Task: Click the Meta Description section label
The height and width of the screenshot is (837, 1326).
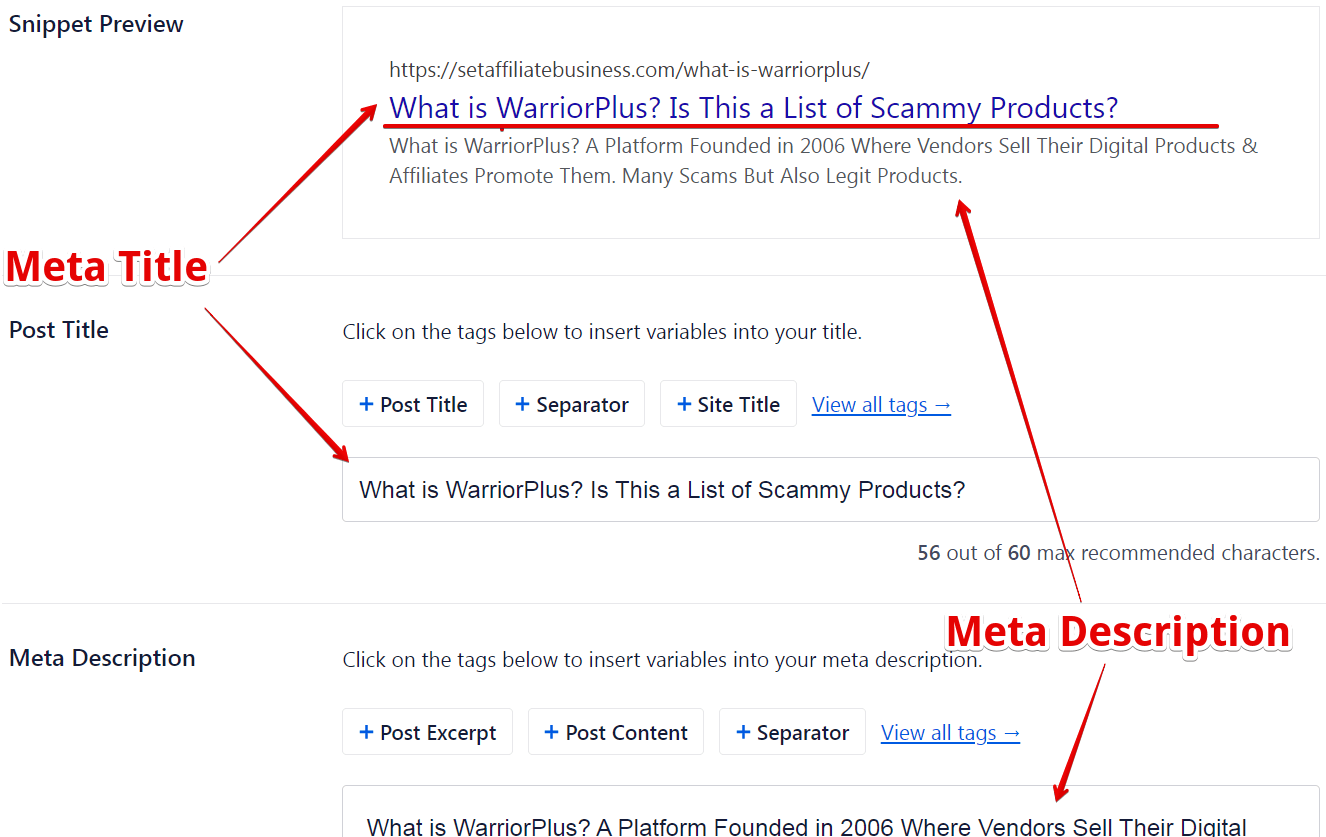Action: coord(102,658)
